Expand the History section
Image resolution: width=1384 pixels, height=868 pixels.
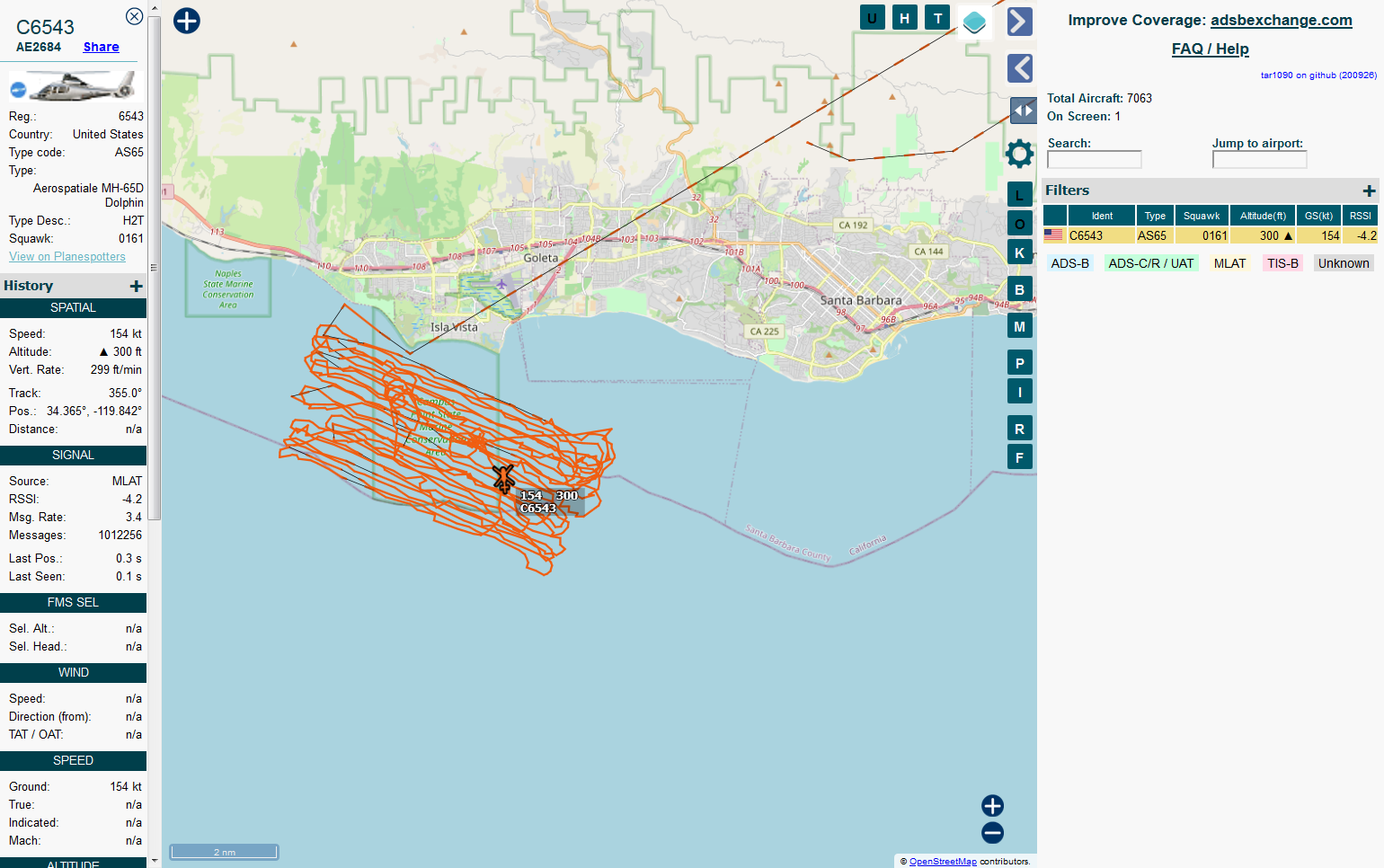136,286
